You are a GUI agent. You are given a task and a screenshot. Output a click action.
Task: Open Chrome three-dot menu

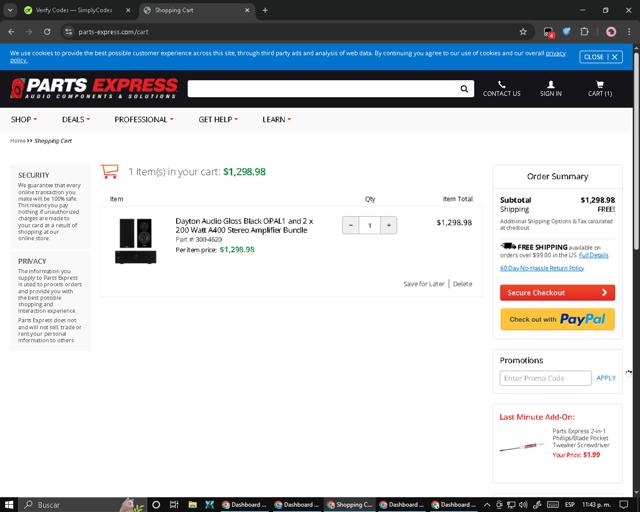[629, 32]
